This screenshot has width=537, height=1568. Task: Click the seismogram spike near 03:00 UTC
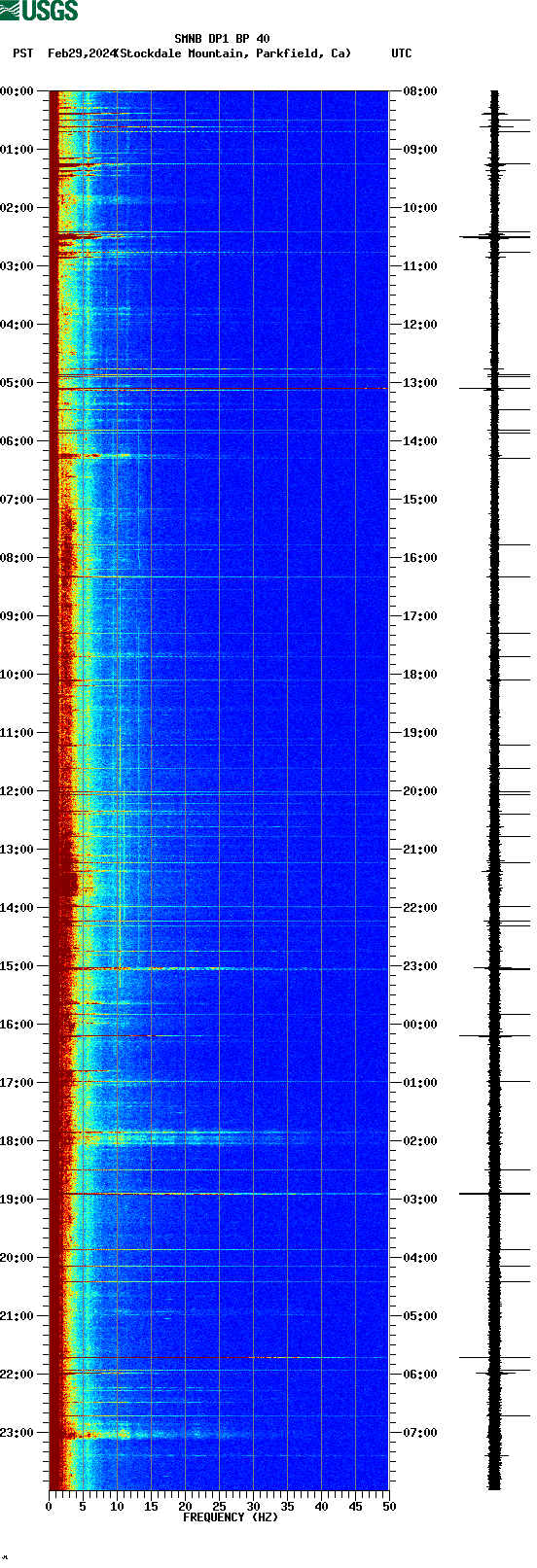pos(494,1193)
